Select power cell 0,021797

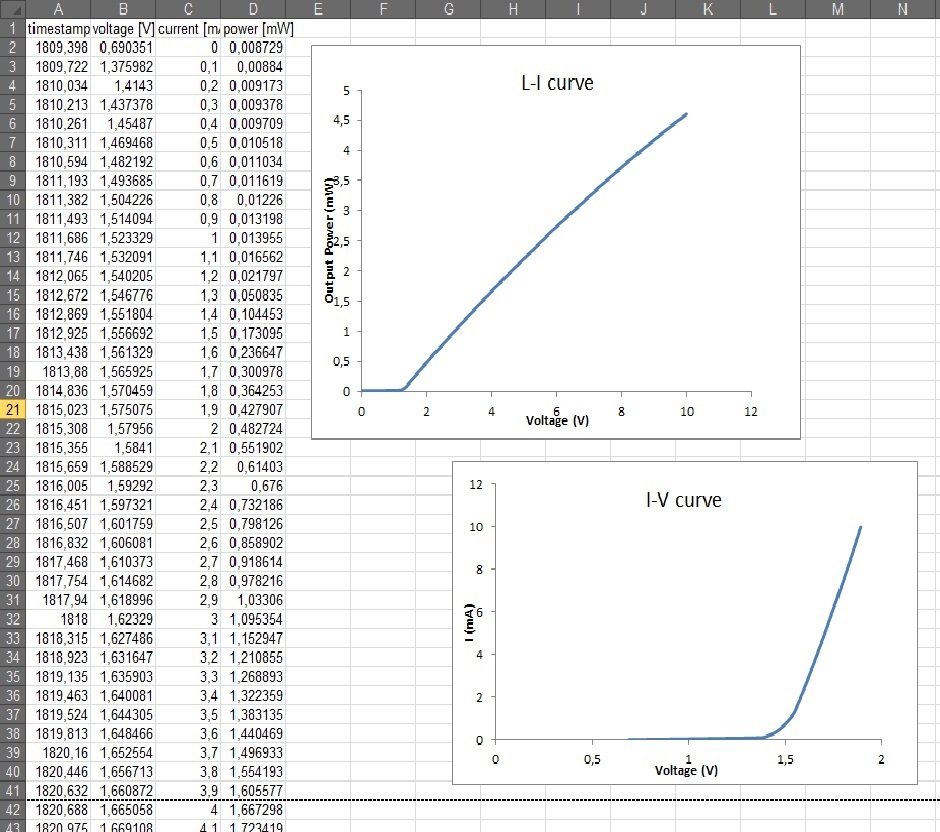pos(253,276)
